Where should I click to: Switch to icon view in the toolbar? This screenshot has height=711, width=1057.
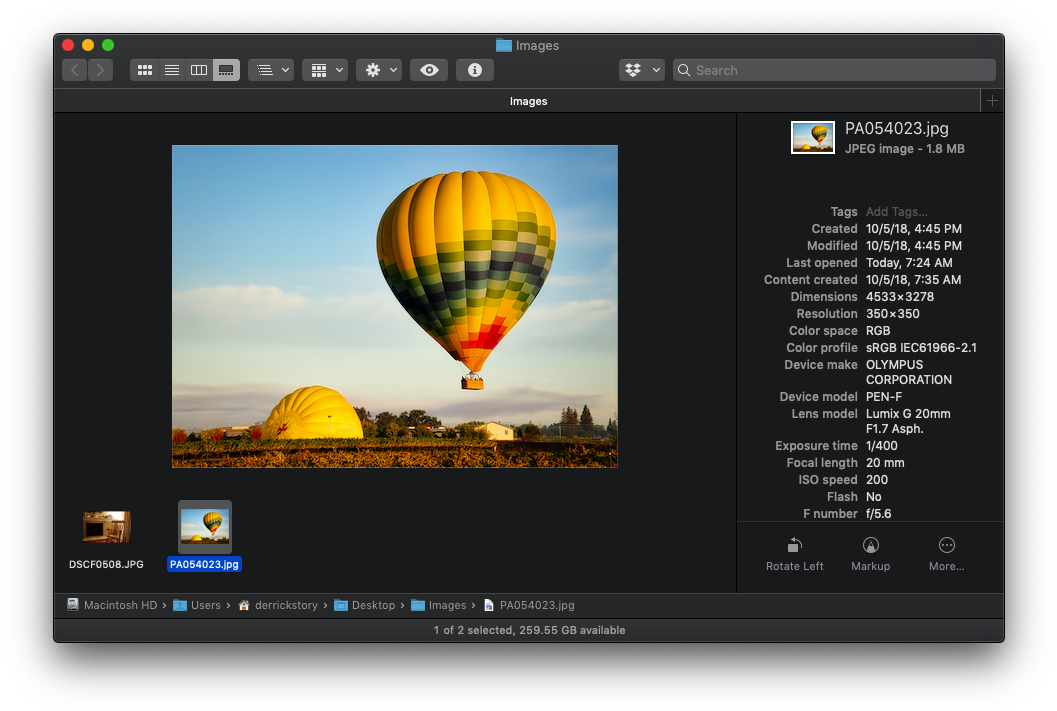tap(144, 70)
